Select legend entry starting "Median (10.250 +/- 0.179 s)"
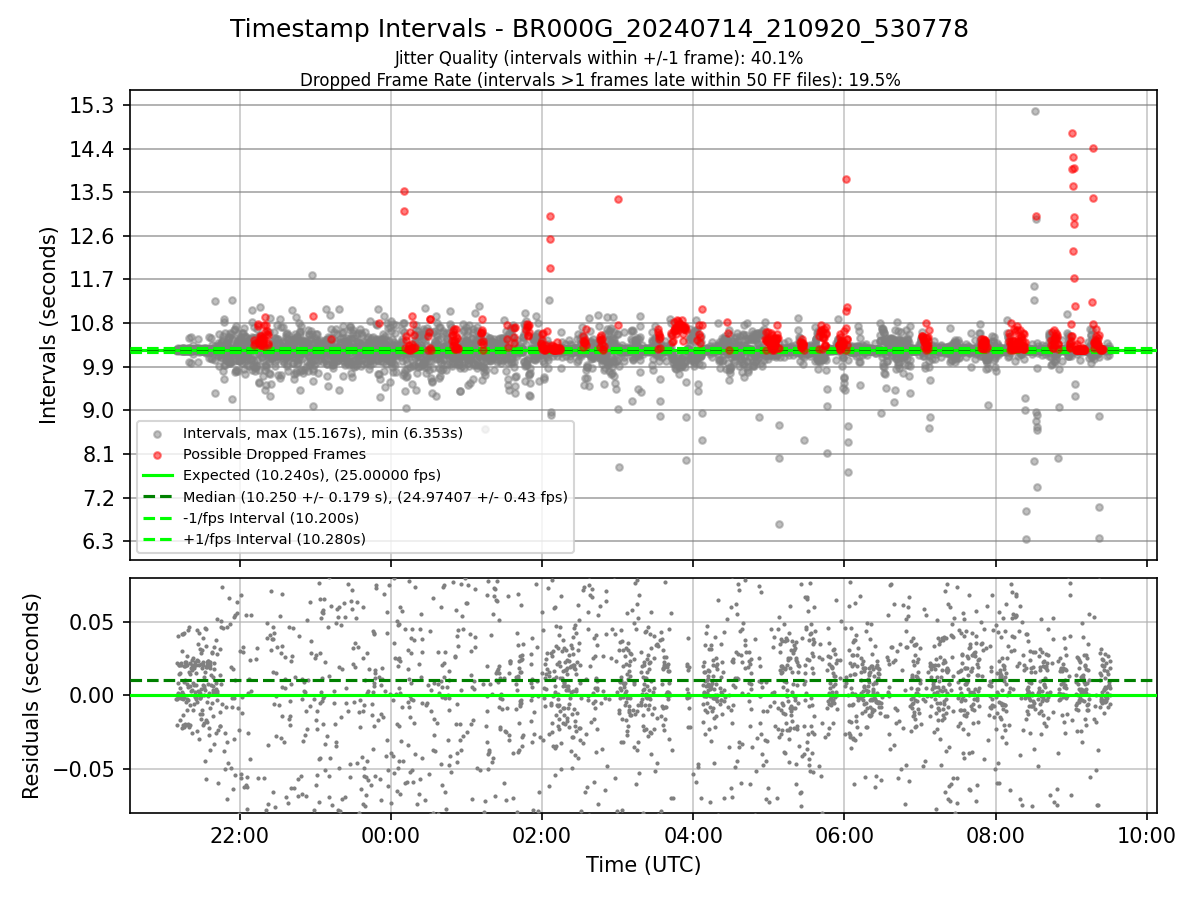 (x=375, y=496)
